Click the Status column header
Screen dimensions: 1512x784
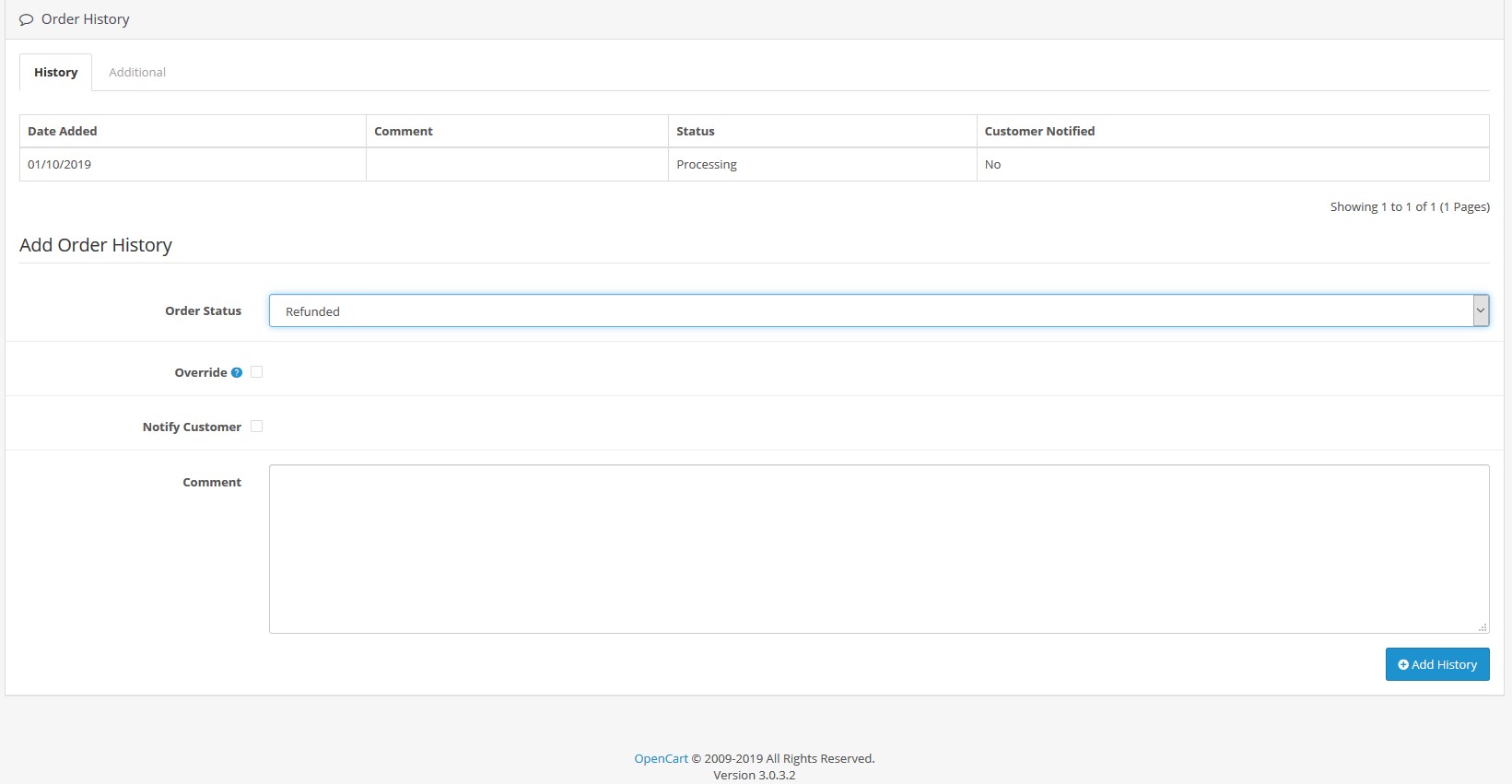[696, 132]
